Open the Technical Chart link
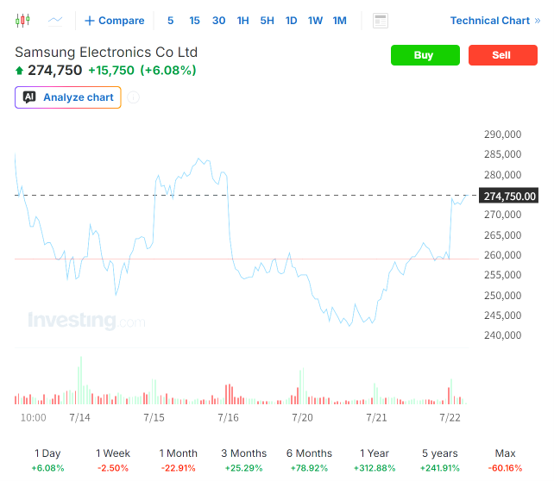The height and width of the screenshot is (481, 554). (495, 20)
